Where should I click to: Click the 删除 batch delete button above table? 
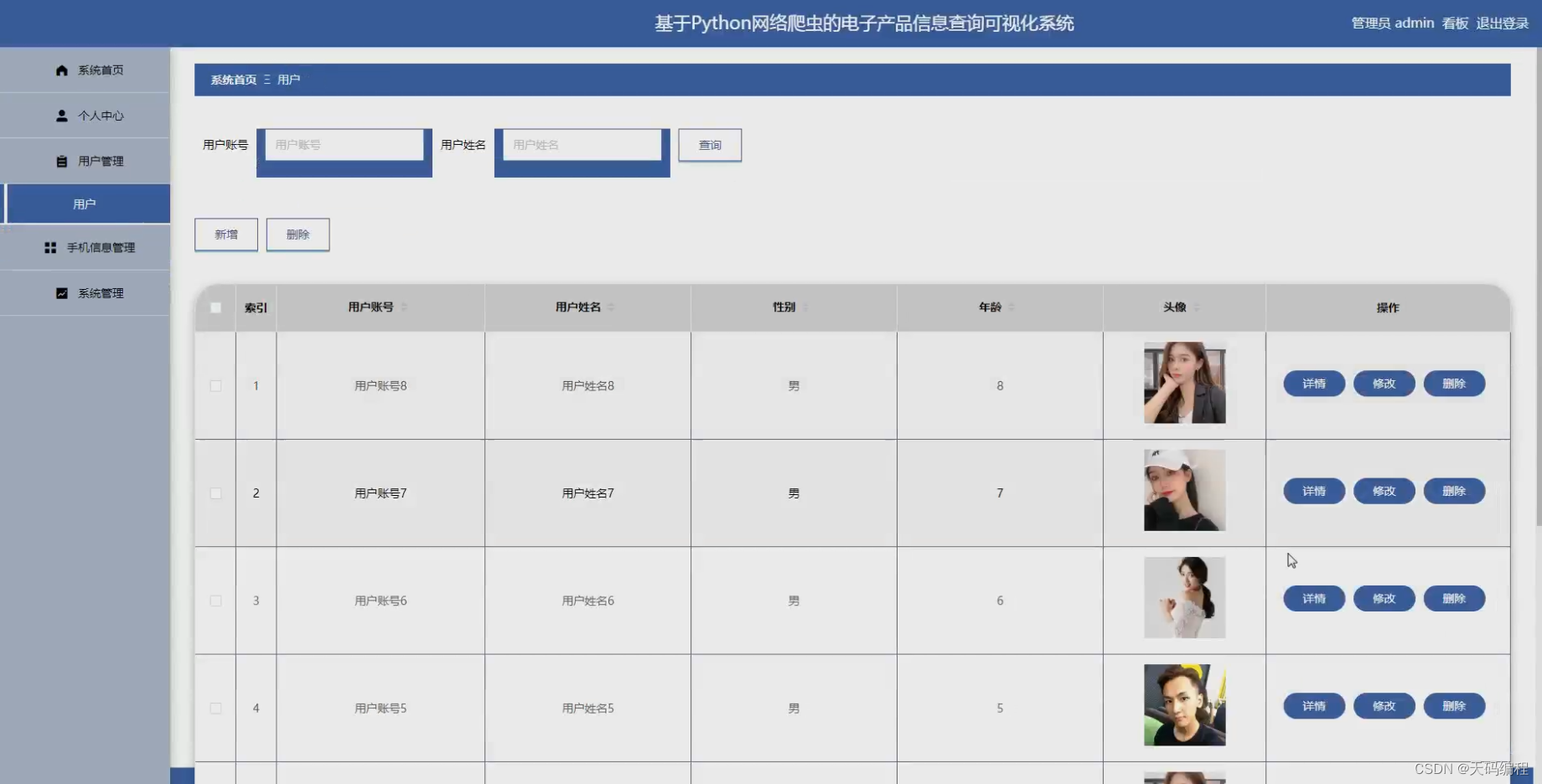(x=298, y=235)
